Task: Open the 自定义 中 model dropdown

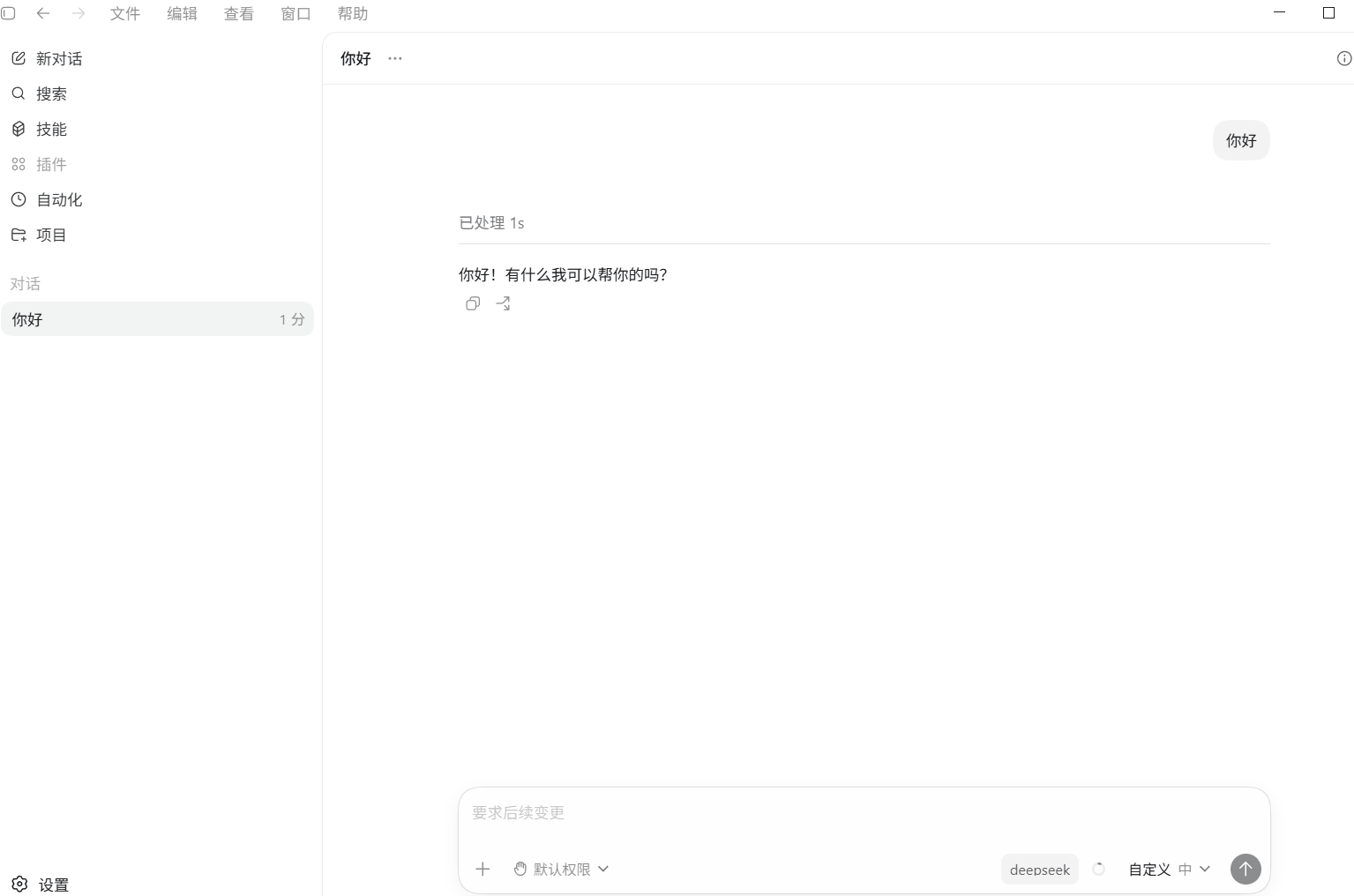Action: click(1170, 869)
